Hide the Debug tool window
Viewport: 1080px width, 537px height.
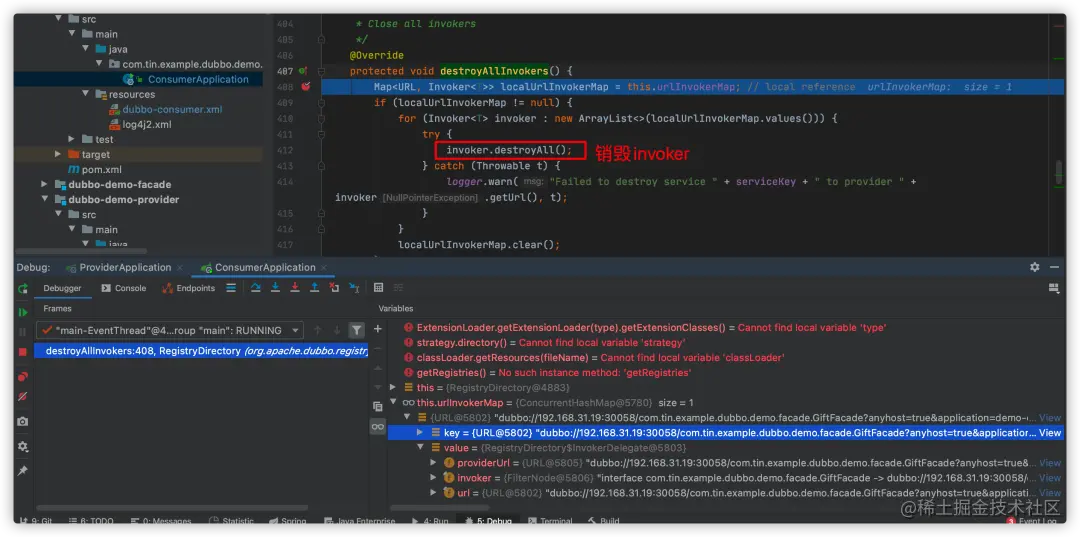point(1054,267)
